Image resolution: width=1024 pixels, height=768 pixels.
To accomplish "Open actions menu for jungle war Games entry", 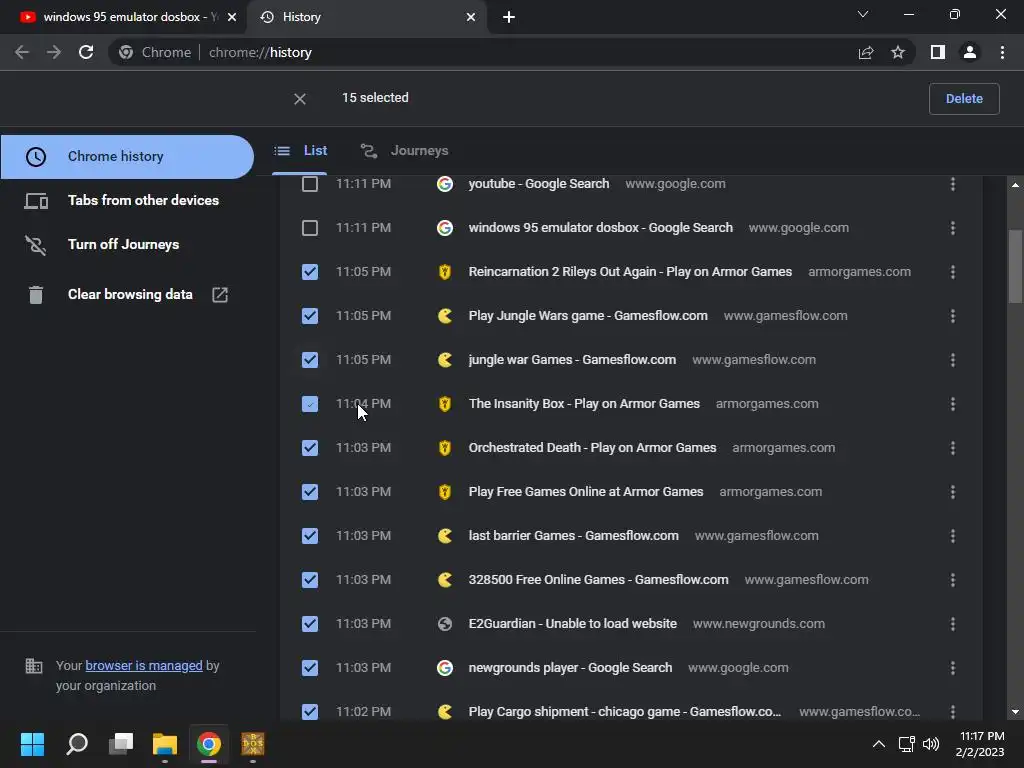I will [953, 360].
